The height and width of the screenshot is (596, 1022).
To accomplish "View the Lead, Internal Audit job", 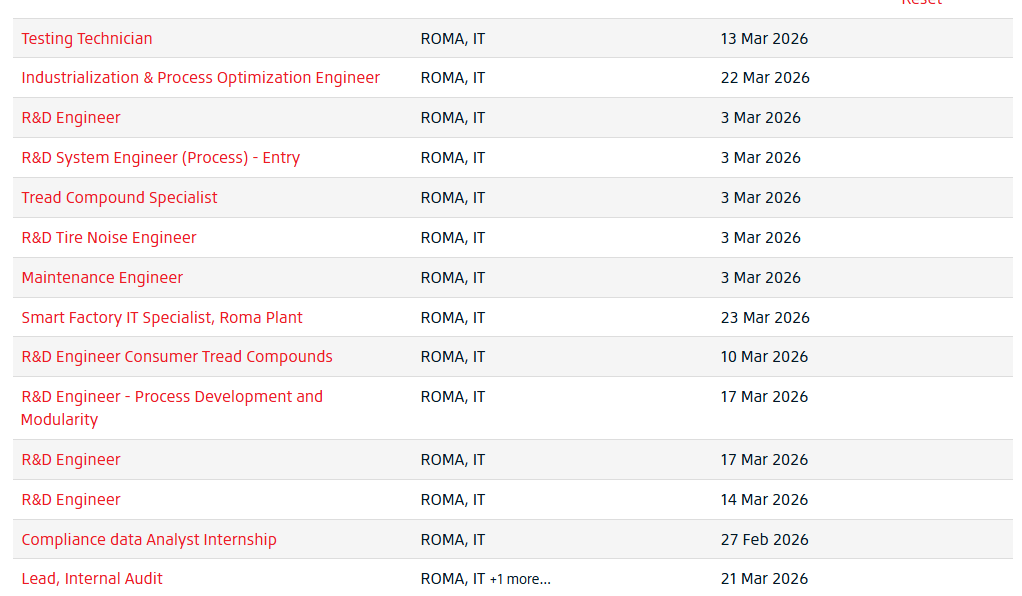I will [x=92, y=579].
